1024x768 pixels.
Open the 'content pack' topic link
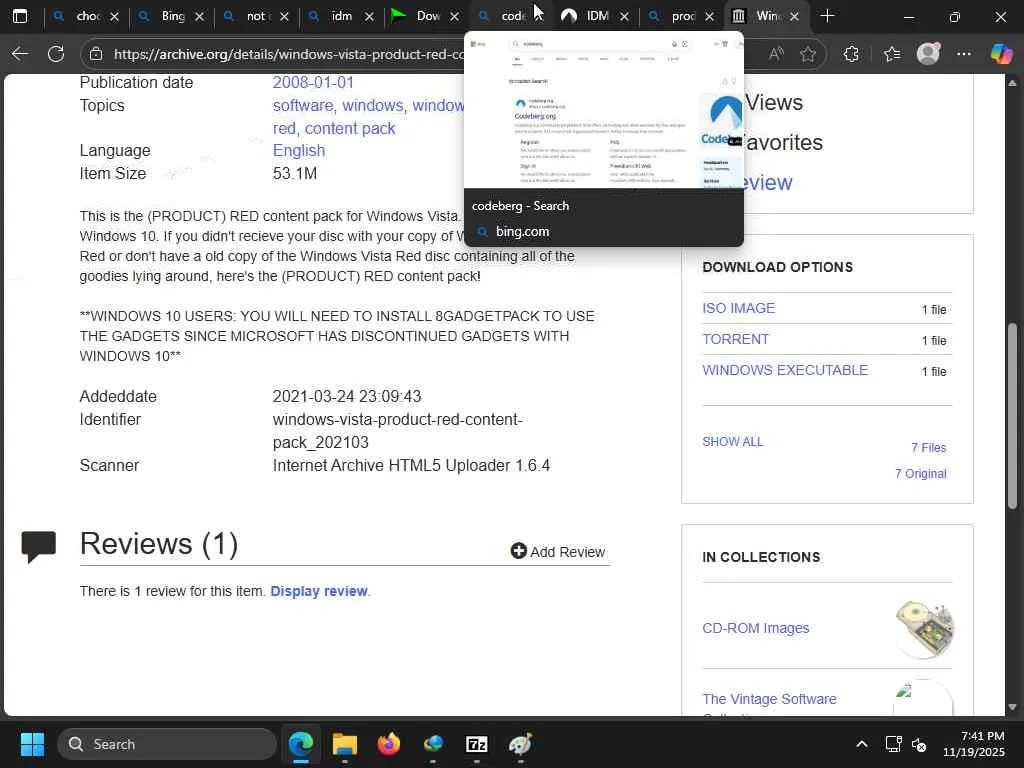pyautogui.click(x=350, y=128)
